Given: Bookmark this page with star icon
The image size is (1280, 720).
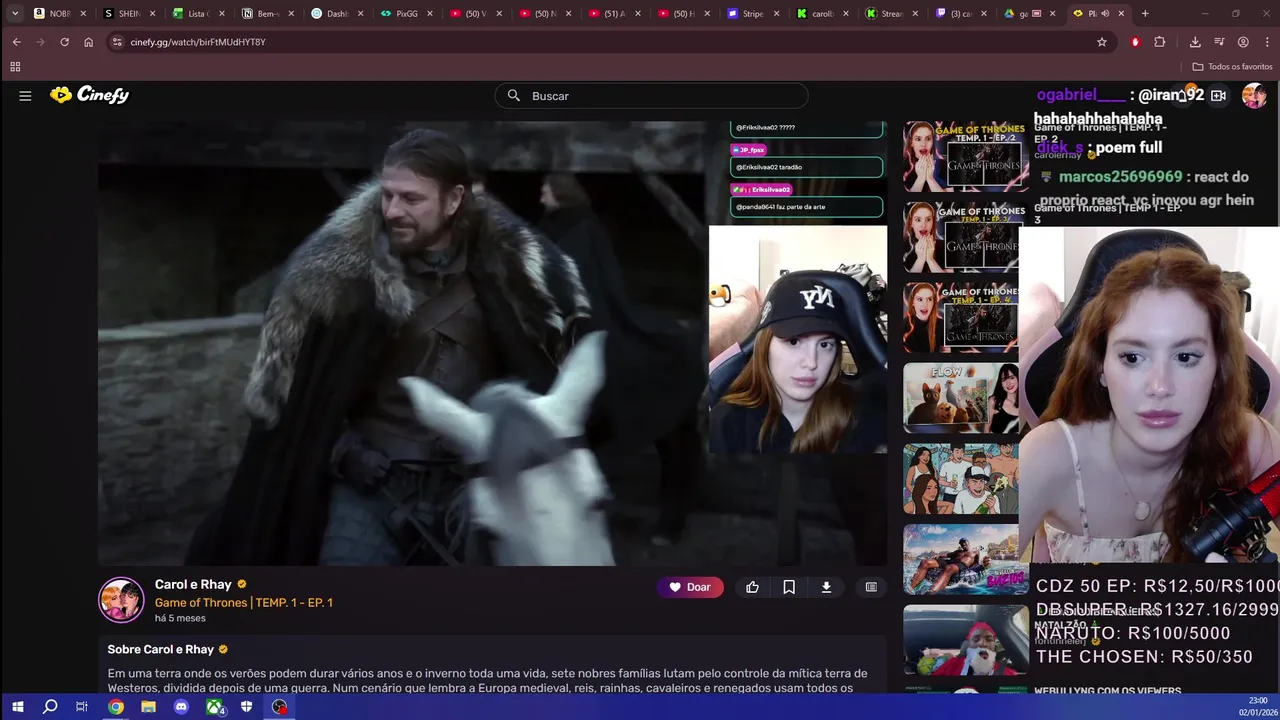Looking at the screenshot, I should coord(1102,42).
